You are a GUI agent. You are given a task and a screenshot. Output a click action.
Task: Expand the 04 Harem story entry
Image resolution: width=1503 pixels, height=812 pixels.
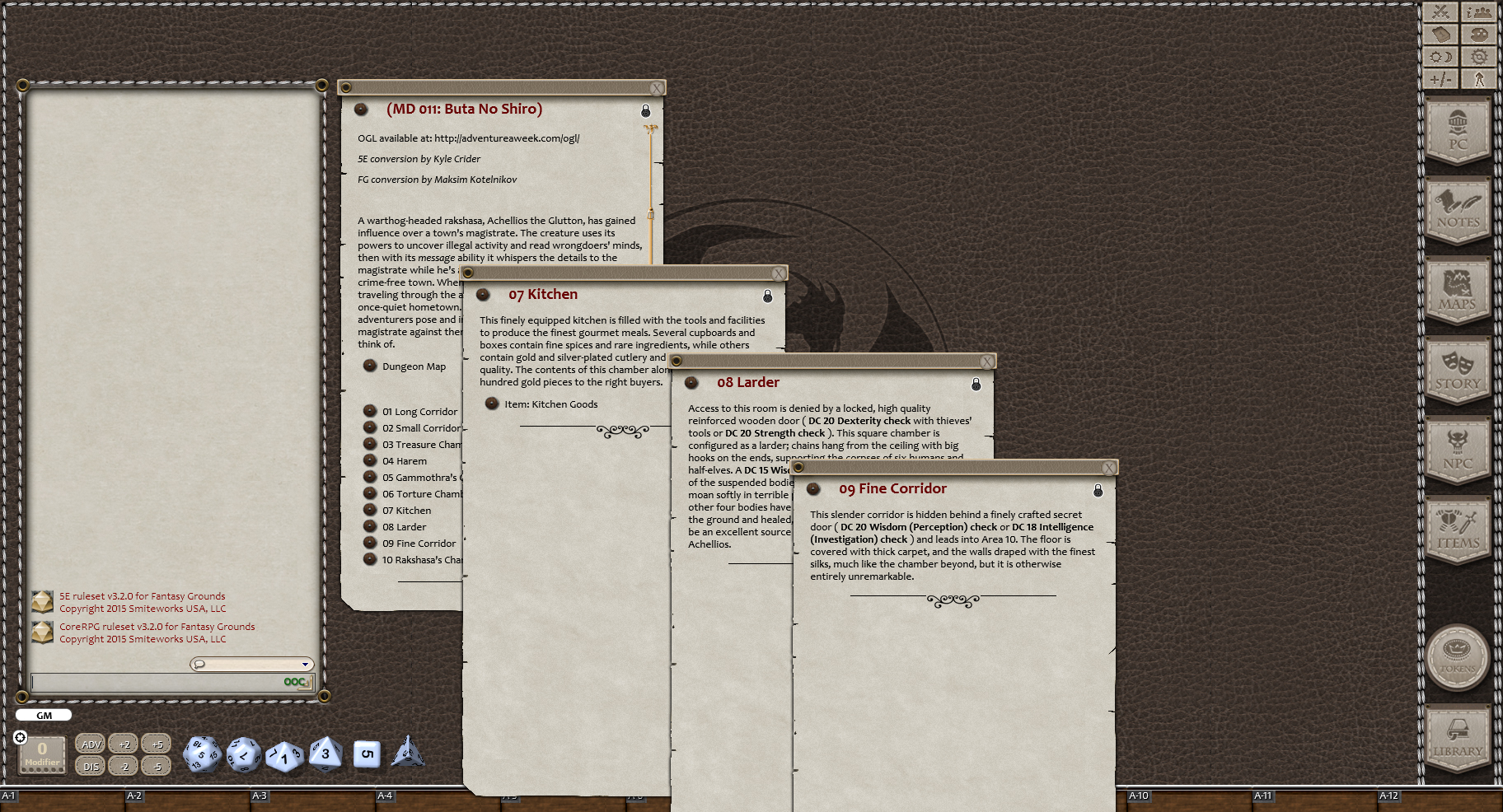click(x=369, y=460)
